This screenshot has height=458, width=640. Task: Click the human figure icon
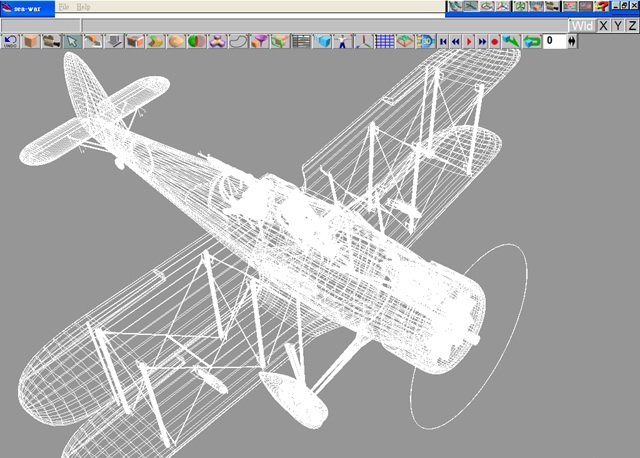(343, 42)
